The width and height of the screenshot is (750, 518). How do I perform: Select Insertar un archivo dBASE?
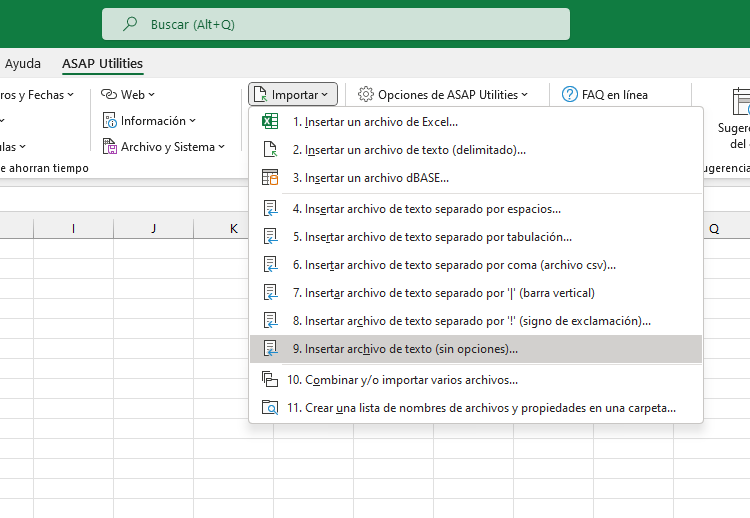(476, 177)
